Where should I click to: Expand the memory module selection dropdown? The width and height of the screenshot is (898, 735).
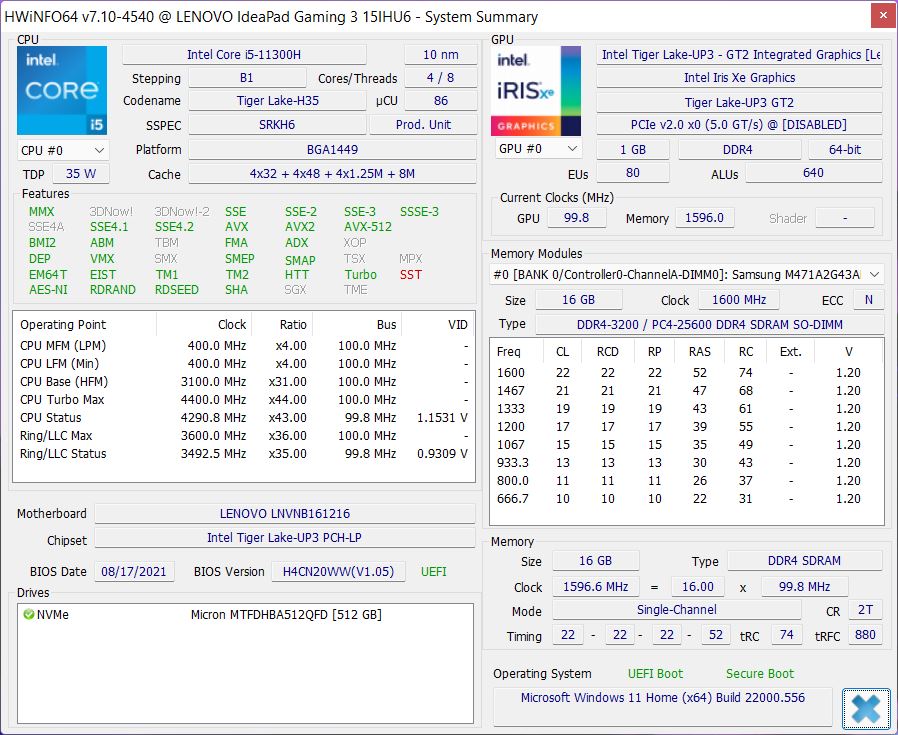coord(686,274)
